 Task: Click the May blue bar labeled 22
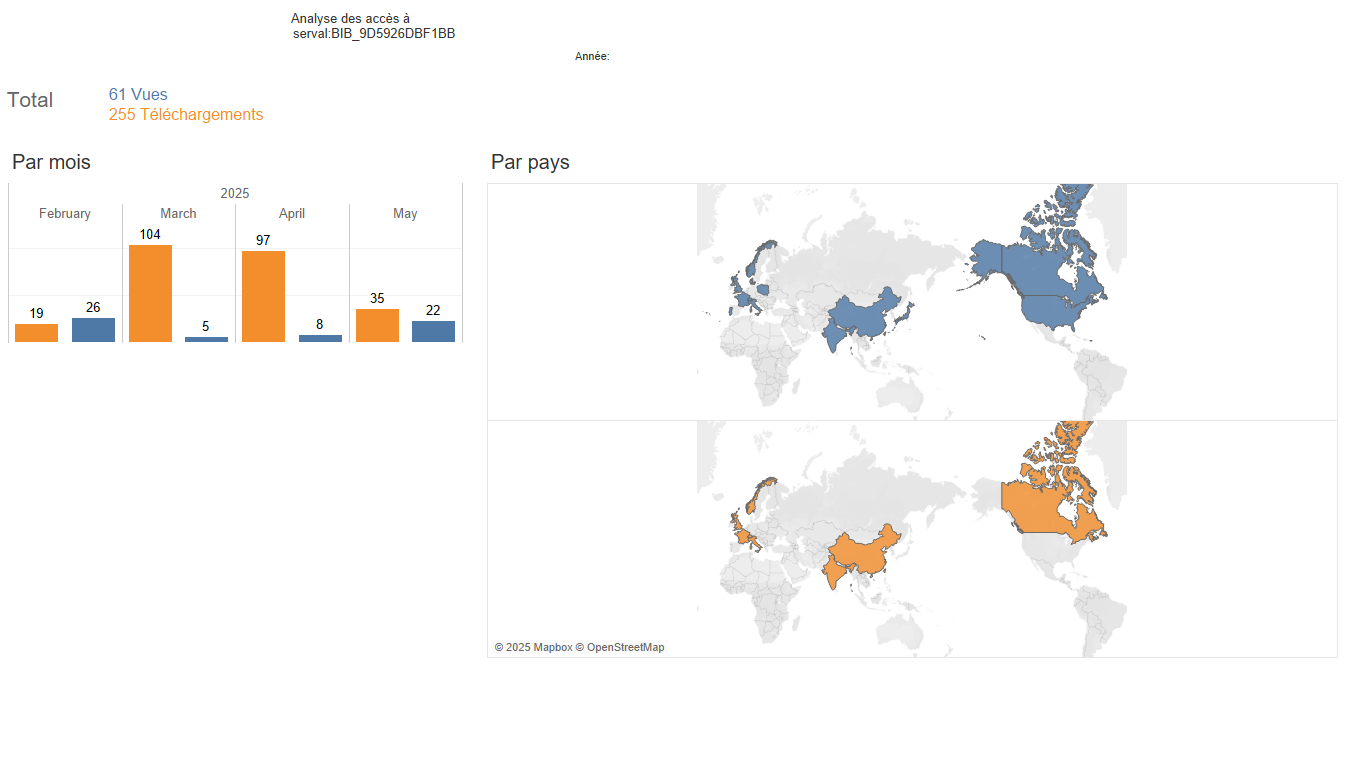point(433,331)
